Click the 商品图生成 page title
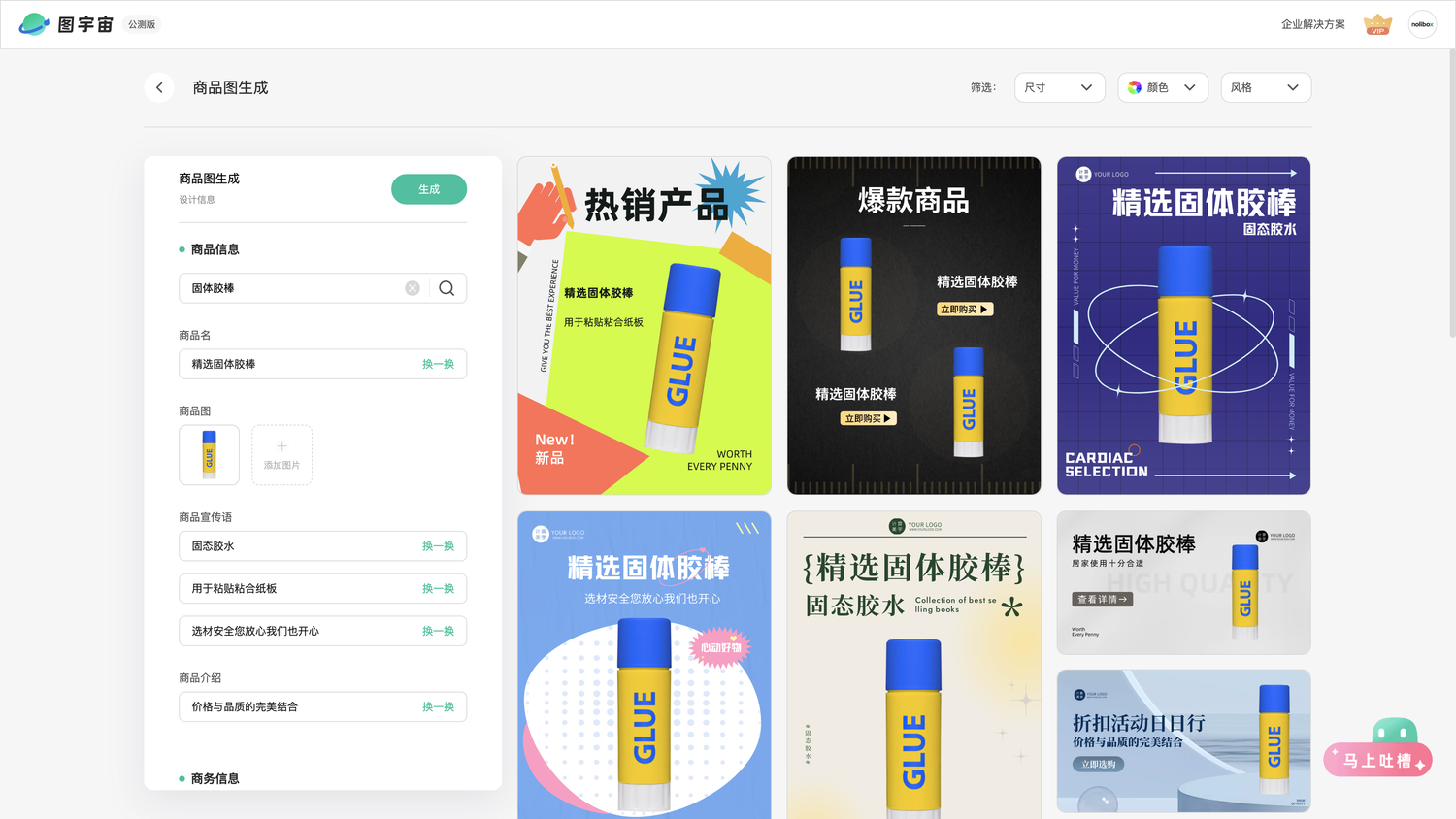 tap(230, 87)
